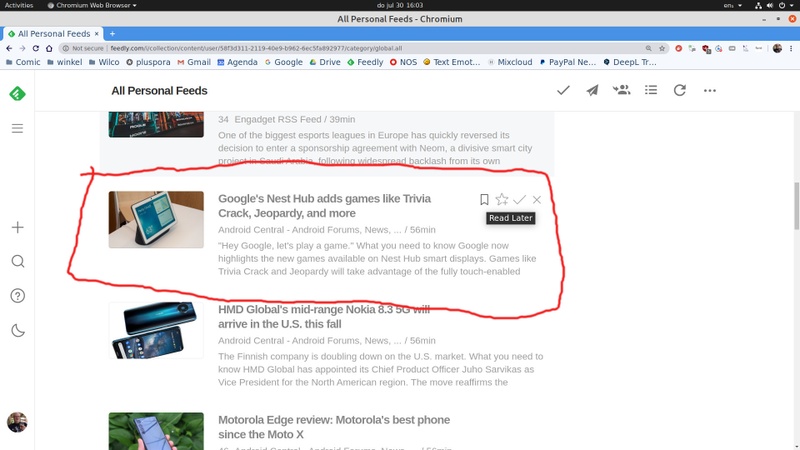Go back in browser
This screenshot has width=800, height=450.
tap(9, 48)
